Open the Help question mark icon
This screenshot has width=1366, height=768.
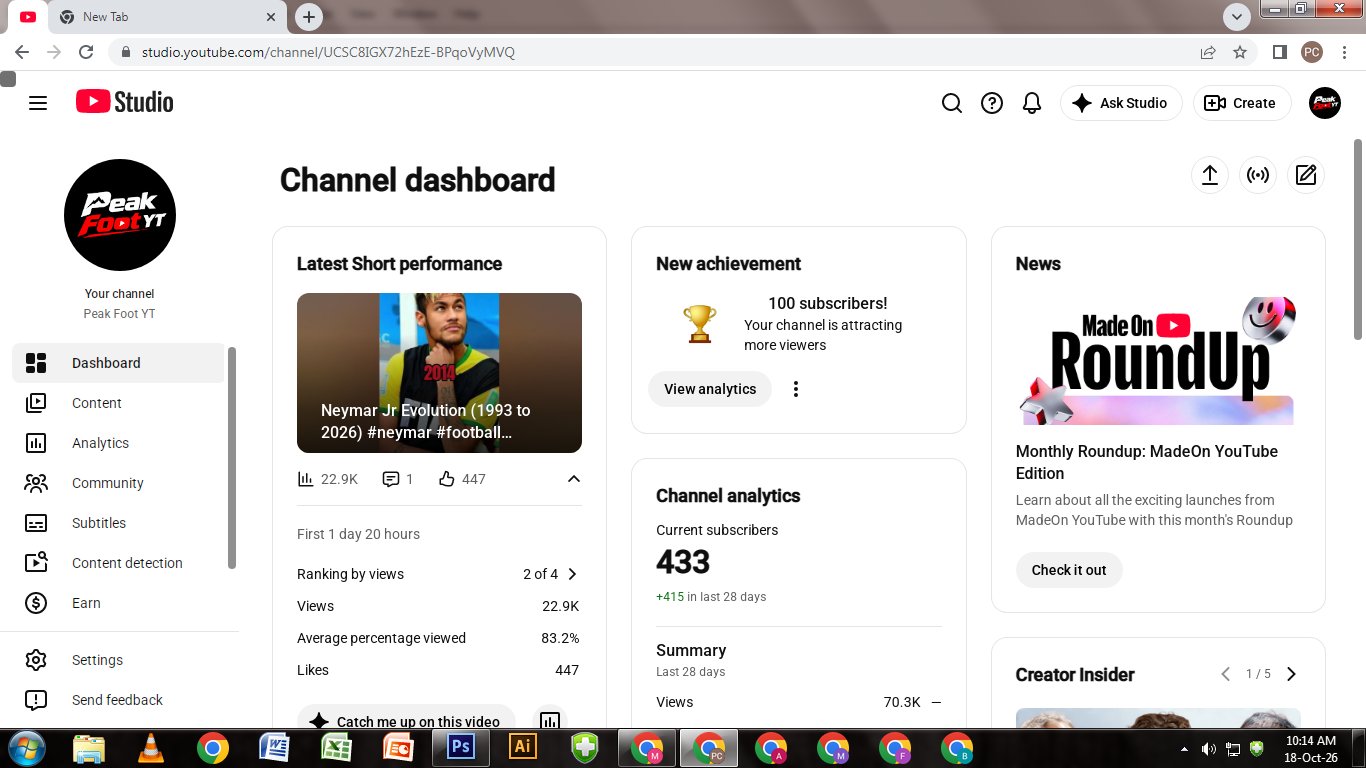click(x=992, y=103)
